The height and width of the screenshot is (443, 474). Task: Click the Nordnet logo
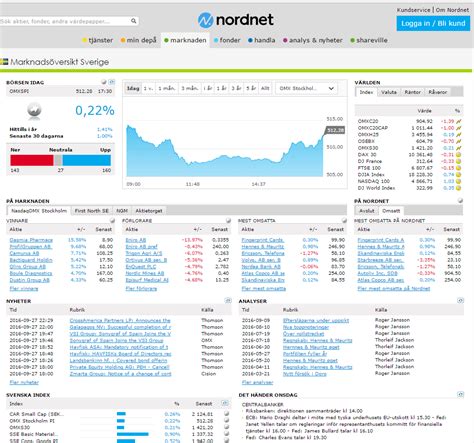pos(236,20)
